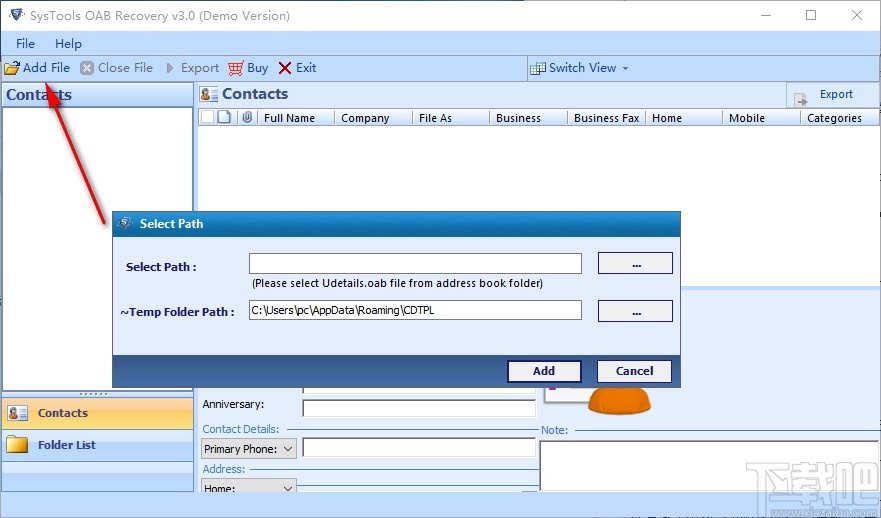Click the attachment paperclip column icon
Image resolution: width=881 pixels, height=518 pixels.
click(247, 117)
